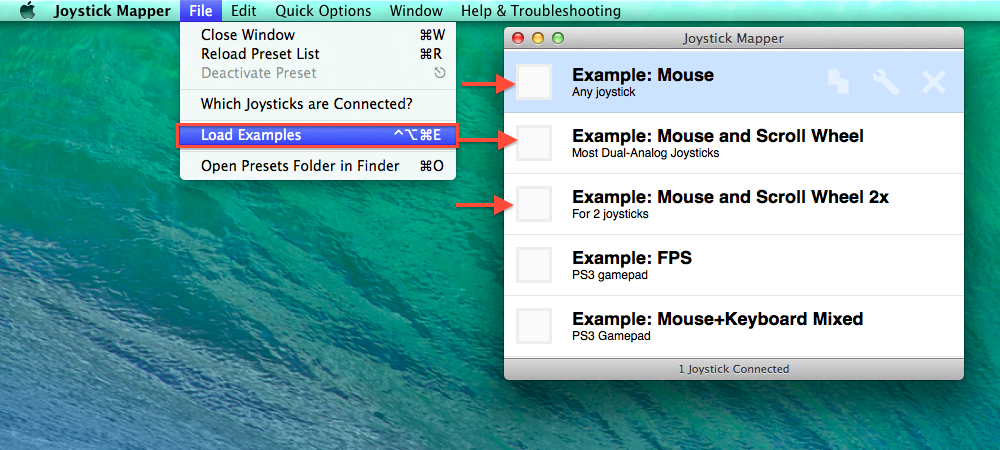Click the 'Any joystick' subtitle text
The width and height of the screenshot is (1000, 450).
[604, 92]
